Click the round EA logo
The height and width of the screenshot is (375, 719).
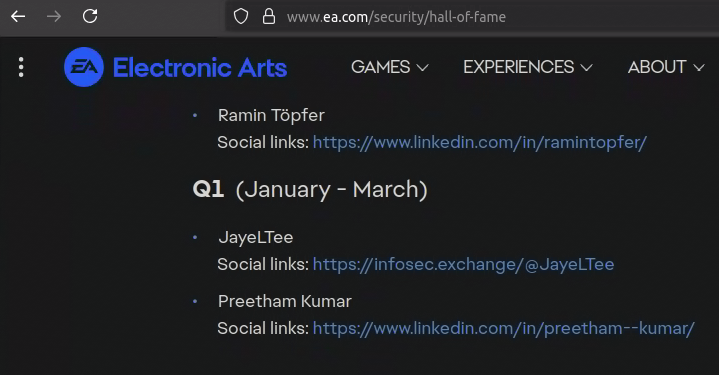[84, 67]
